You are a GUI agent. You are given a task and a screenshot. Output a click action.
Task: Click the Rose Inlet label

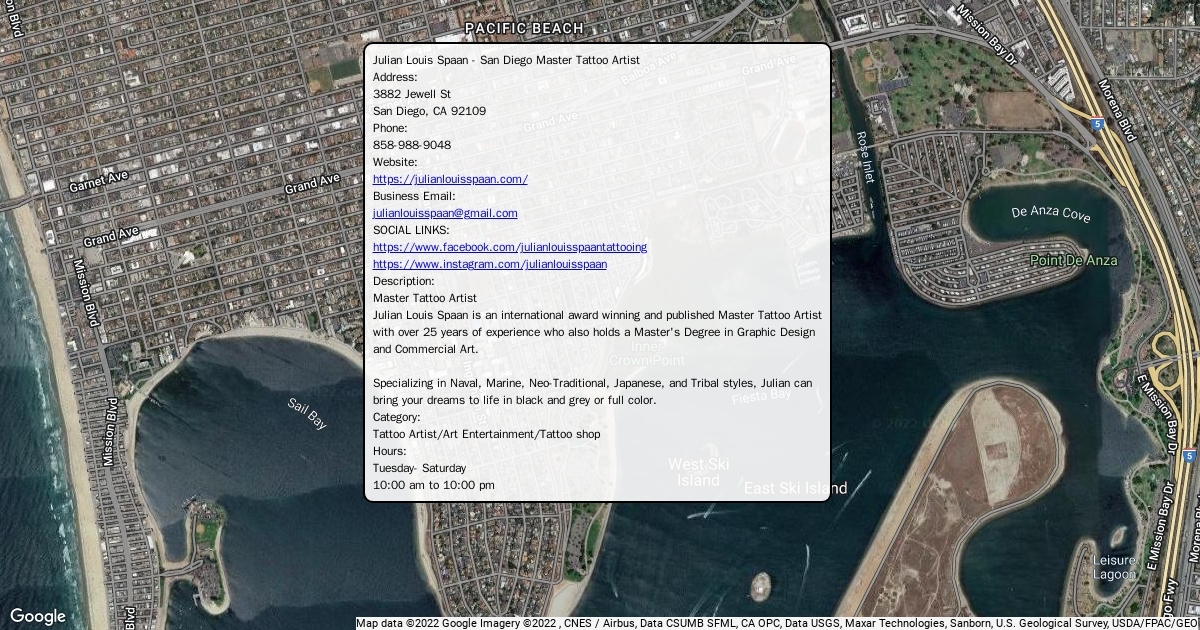865,156
